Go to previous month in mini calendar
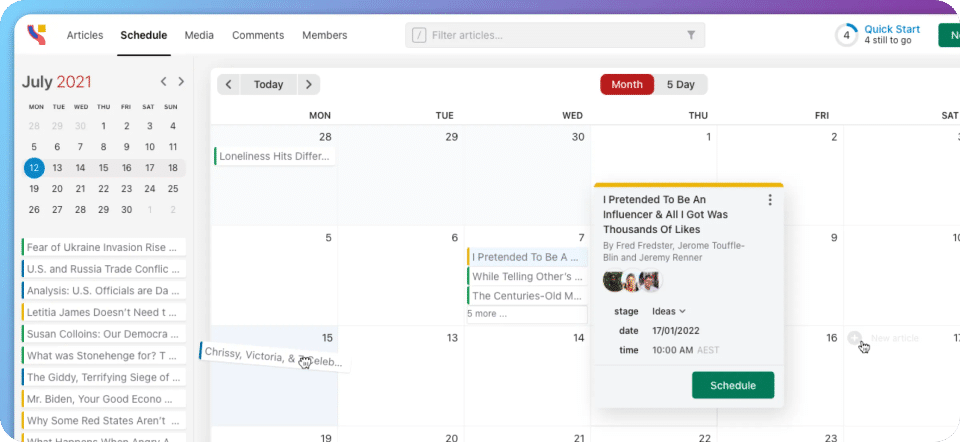Viewport: 960px width, 442px height. [163, 81]
